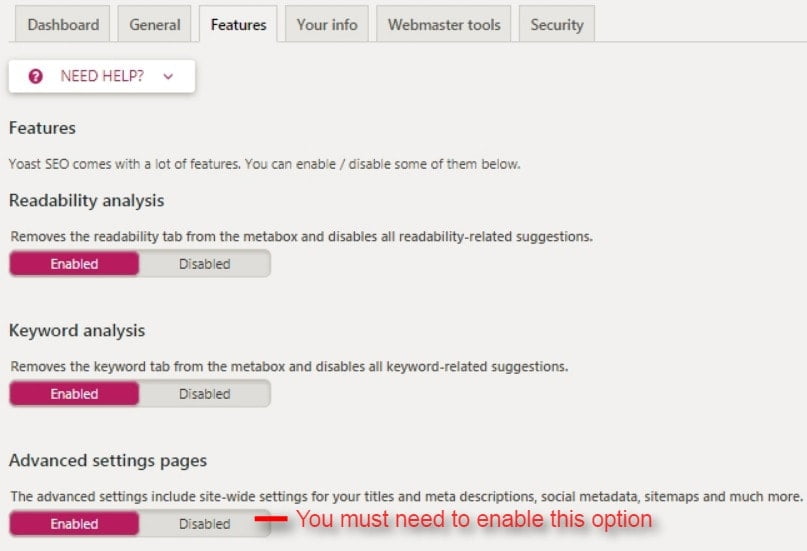The image size is (807, 551).
Task: Click the Advanced settings pages heading
Action: pyautogui.click(x=108, y=460)
